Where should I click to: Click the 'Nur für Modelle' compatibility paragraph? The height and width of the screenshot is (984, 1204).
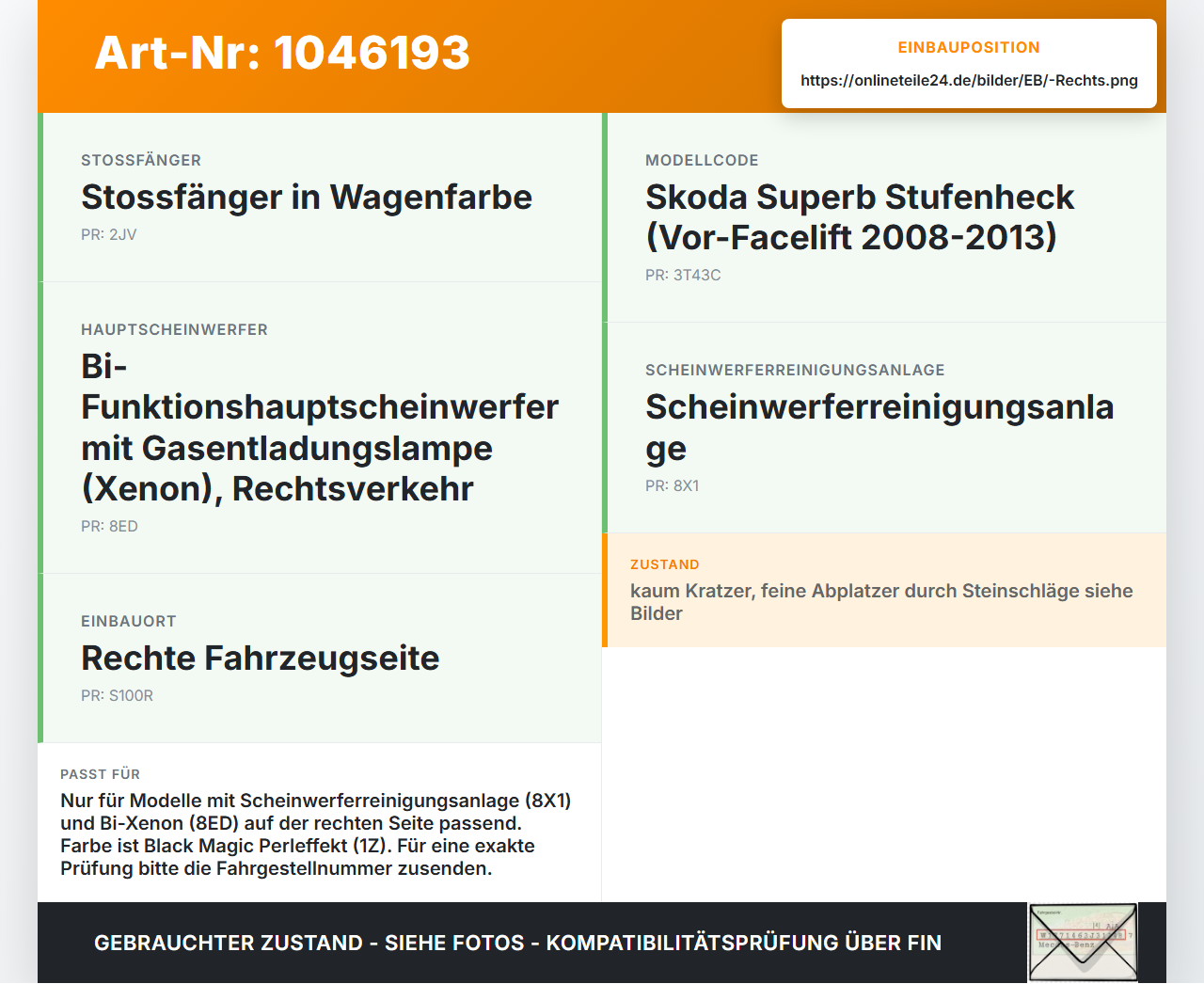pos(316,834)
